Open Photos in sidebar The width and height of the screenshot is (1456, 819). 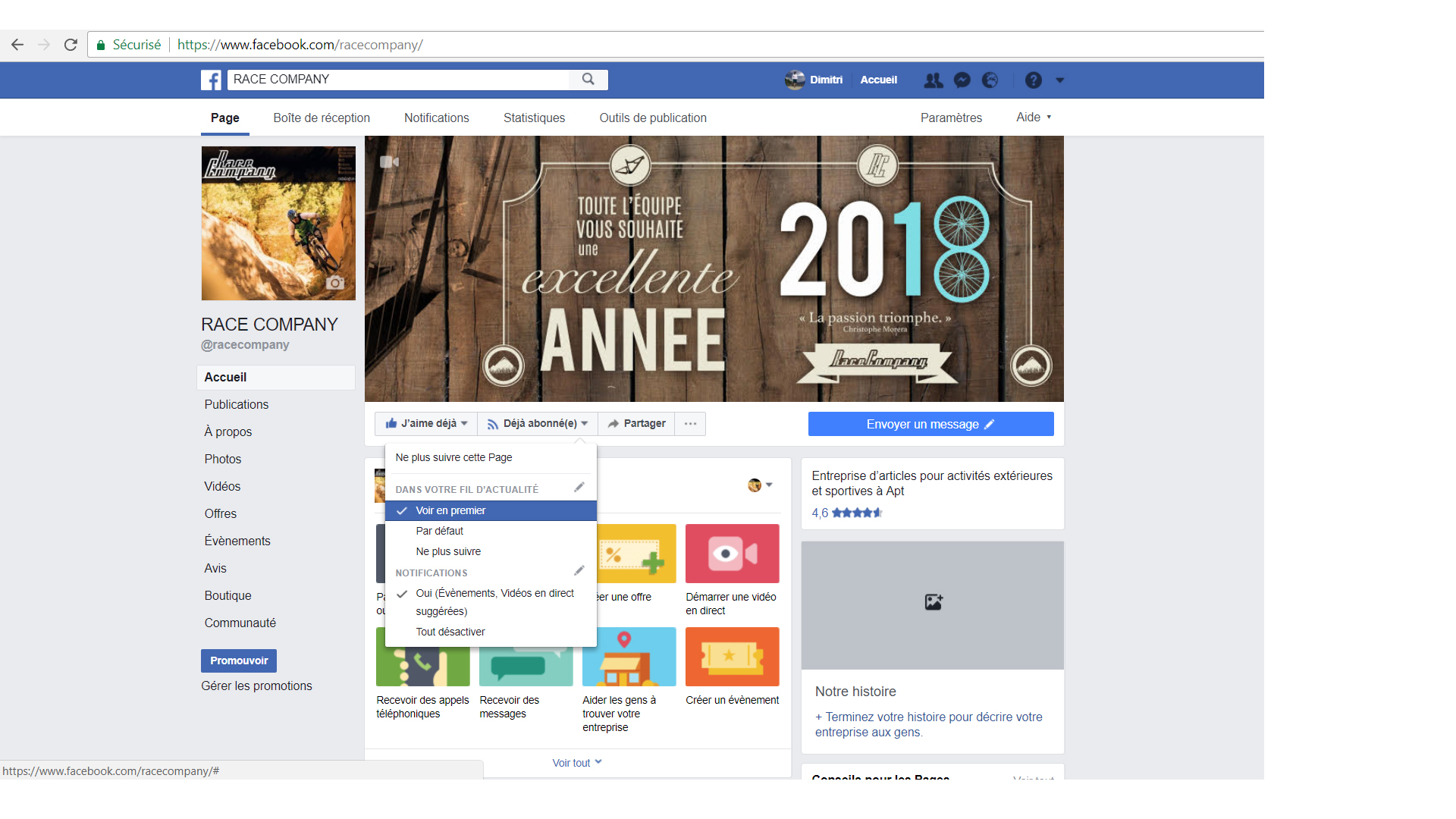pos(223,460)
